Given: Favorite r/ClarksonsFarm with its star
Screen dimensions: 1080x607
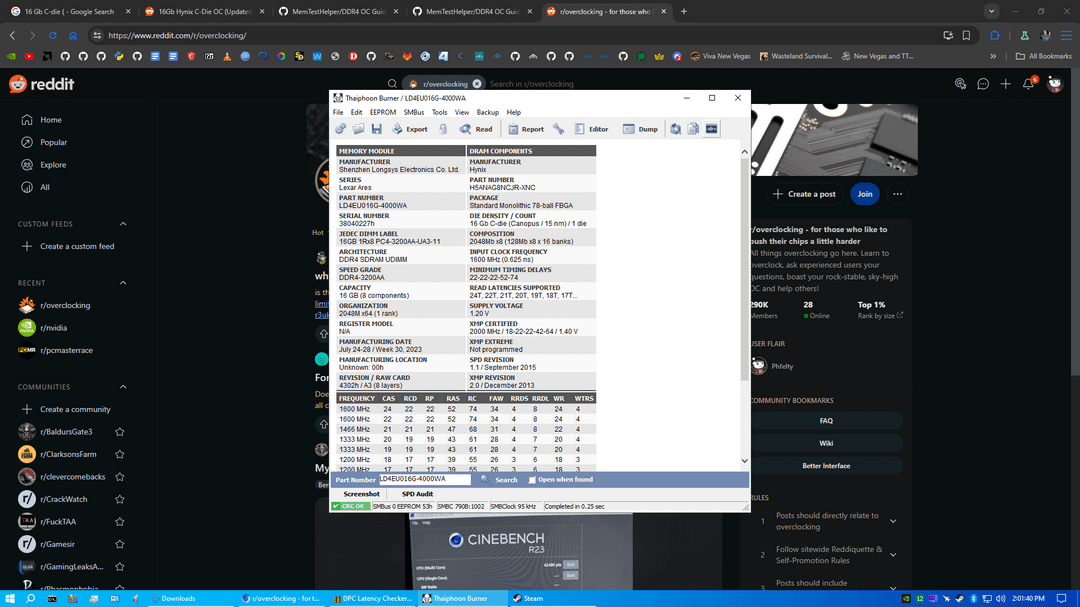Looking at the screenshot, I should tap(120, 454).
